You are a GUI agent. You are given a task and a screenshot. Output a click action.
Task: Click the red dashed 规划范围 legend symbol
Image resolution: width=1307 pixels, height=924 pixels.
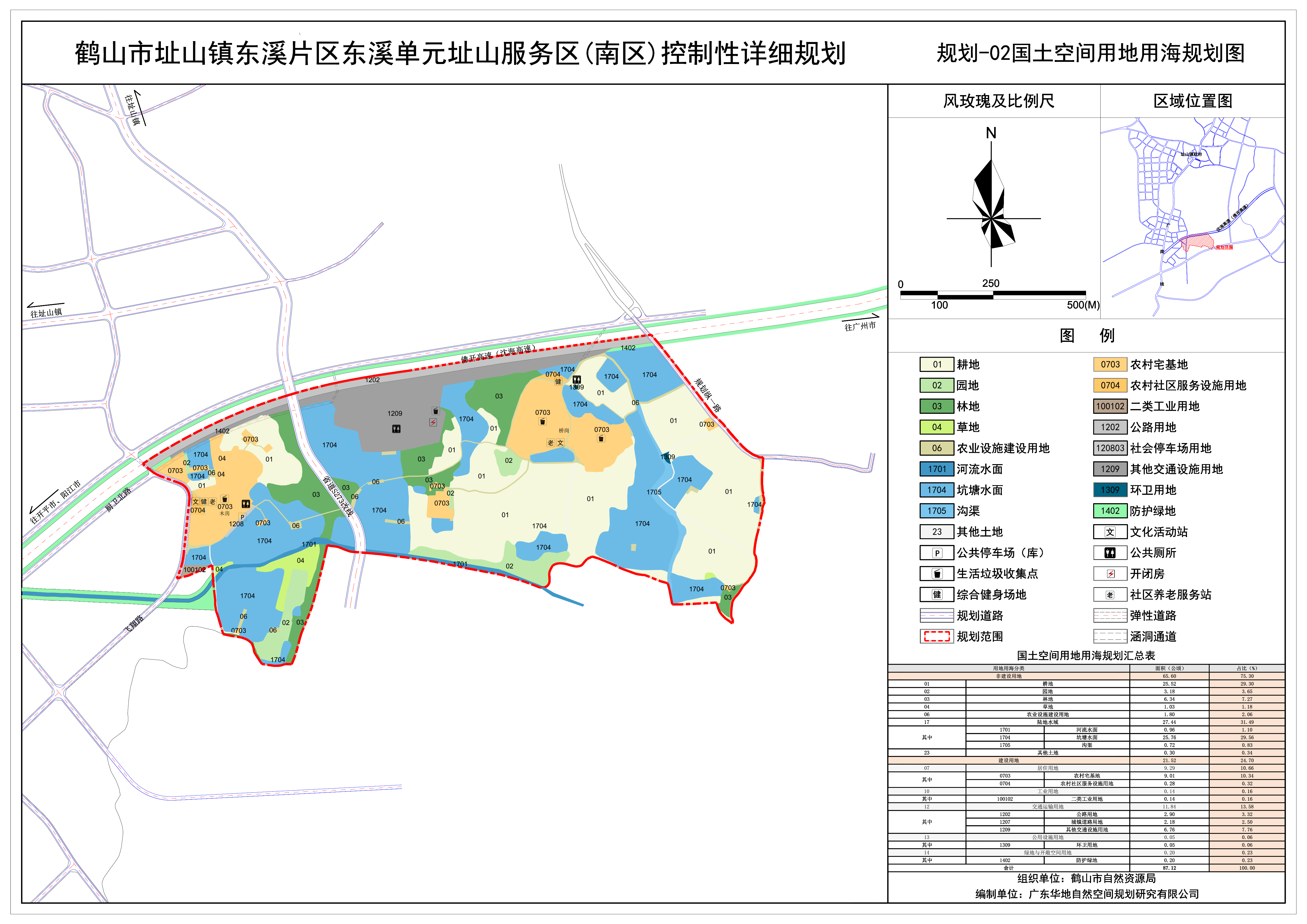(x=936, y=636)
